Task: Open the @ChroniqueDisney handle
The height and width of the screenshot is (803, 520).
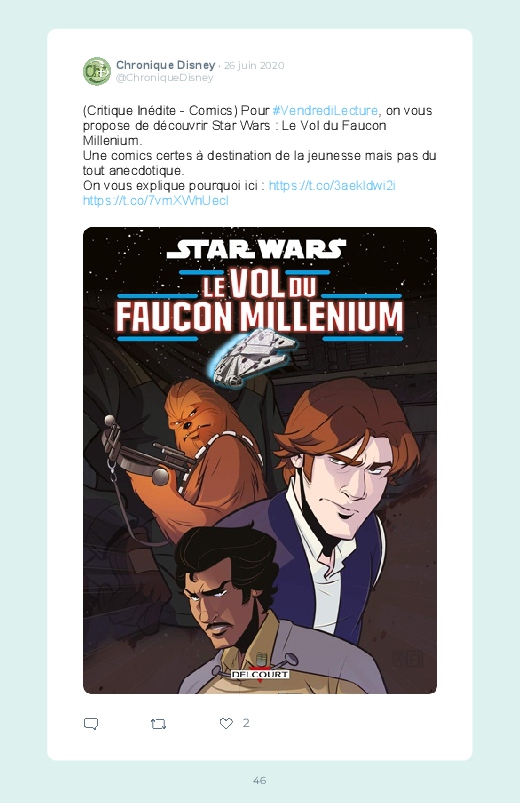Action: click(164, 78)
